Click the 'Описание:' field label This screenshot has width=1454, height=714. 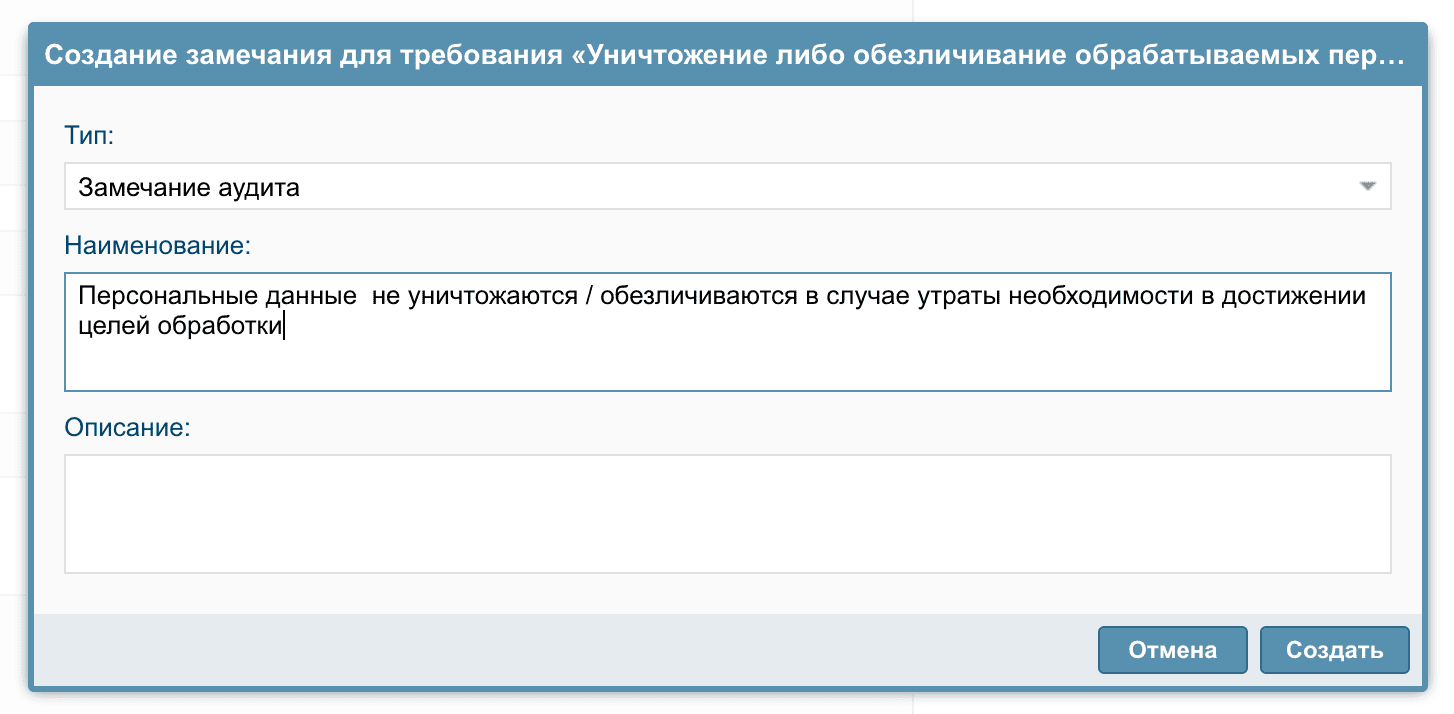[x=127, y=428]
